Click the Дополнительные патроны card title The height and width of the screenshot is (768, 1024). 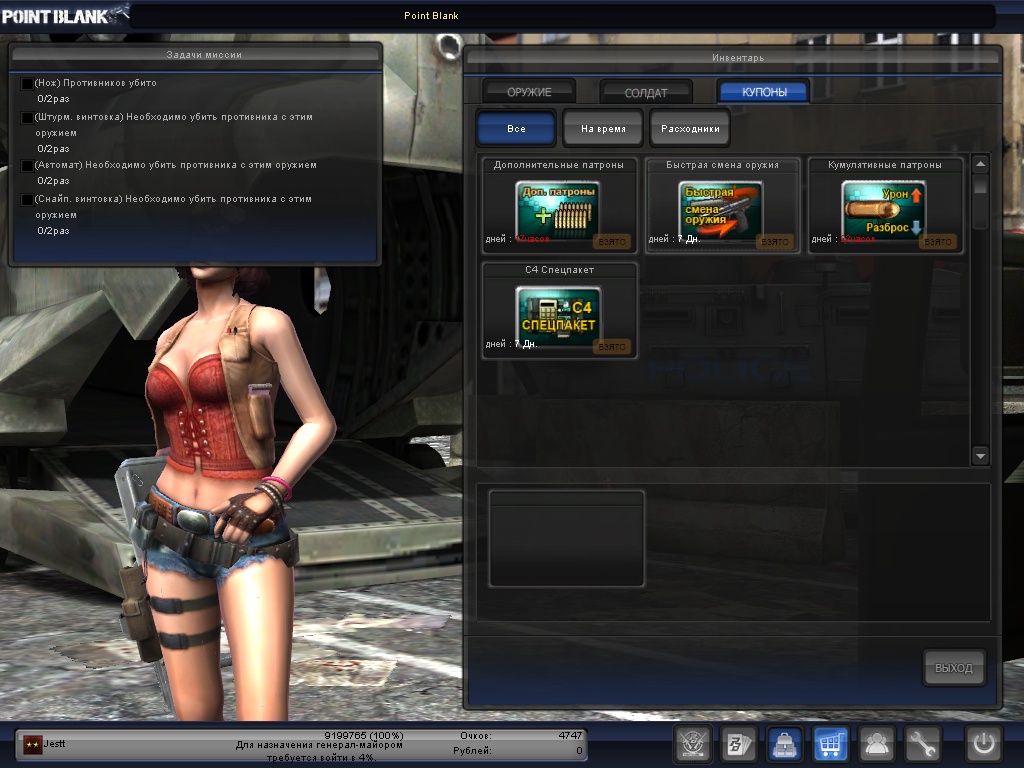[558, 165]
